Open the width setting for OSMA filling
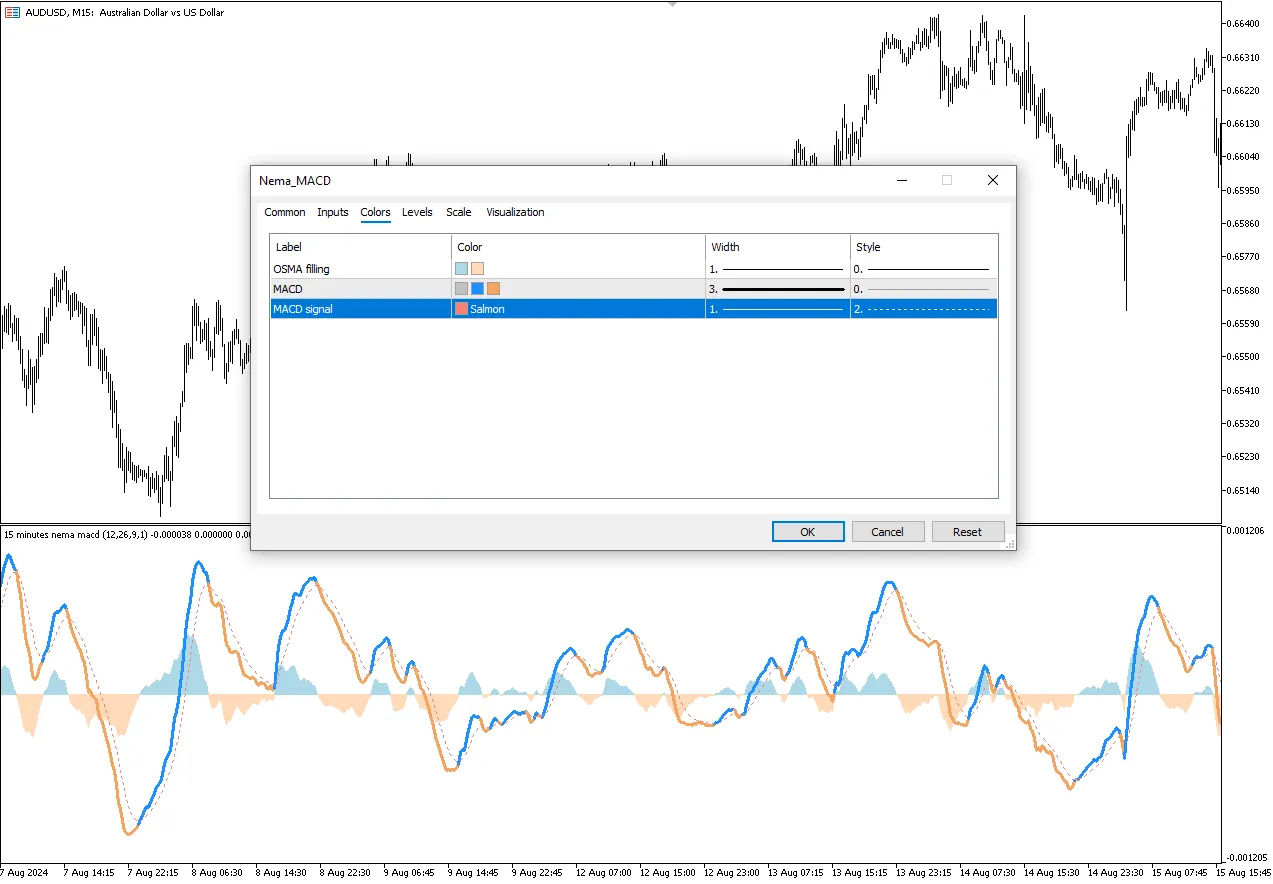Screen dimensions: 1273x884 tap(777, 269)
